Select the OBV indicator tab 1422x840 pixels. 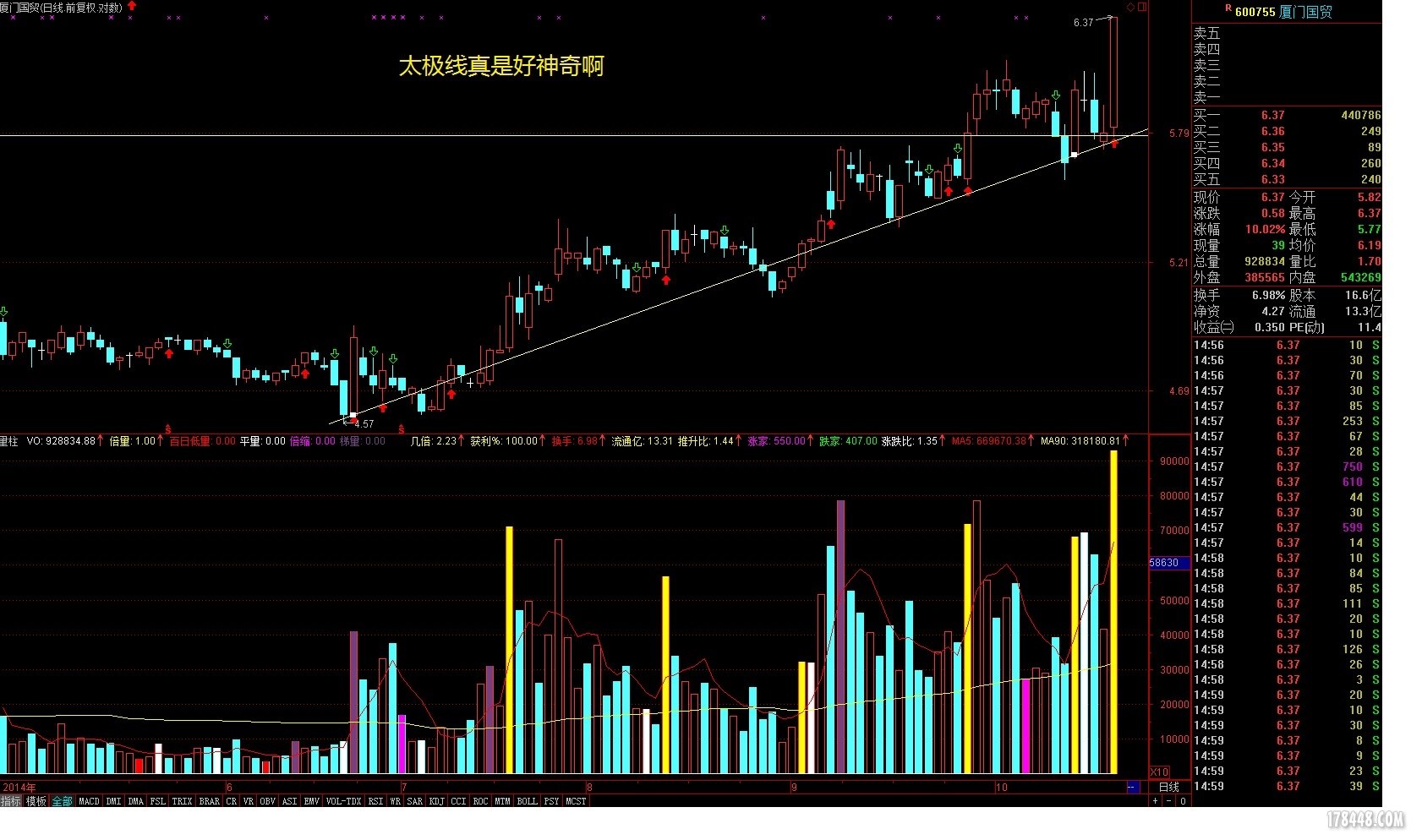pos(267,801)
